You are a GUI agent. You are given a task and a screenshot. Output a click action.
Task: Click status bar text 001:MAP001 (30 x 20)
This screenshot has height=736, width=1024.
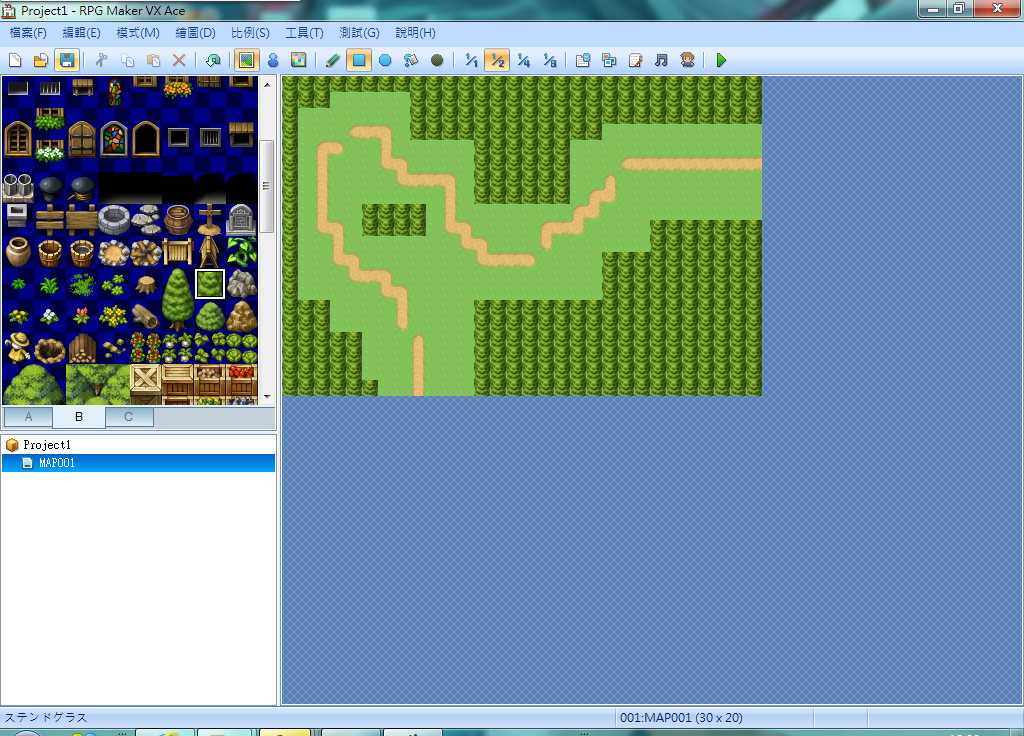(x=681, y=718)
